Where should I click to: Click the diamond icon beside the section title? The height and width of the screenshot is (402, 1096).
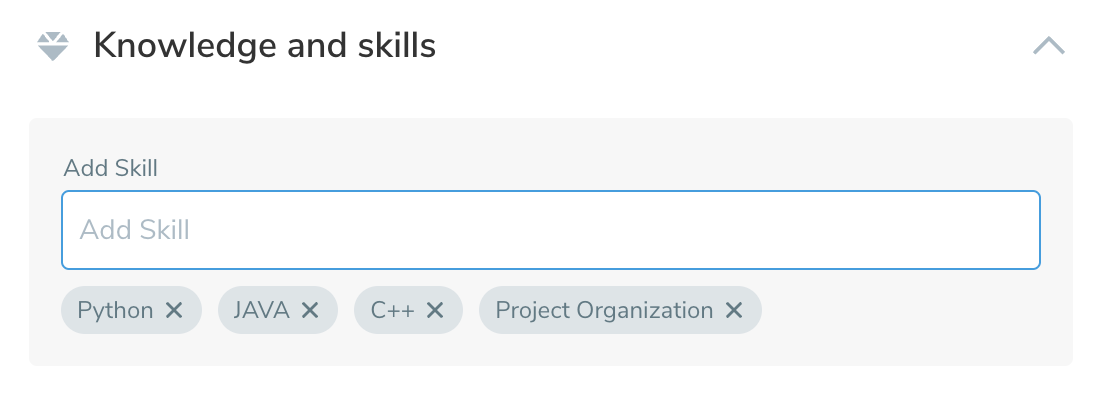click(52, 46)
